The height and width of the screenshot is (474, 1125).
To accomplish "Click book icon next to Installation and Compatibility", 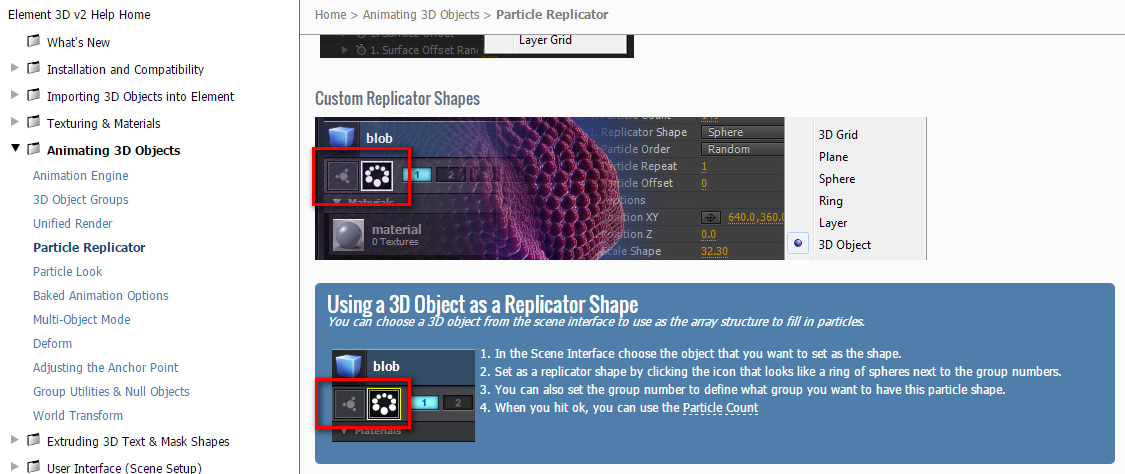I will point(33,69).
